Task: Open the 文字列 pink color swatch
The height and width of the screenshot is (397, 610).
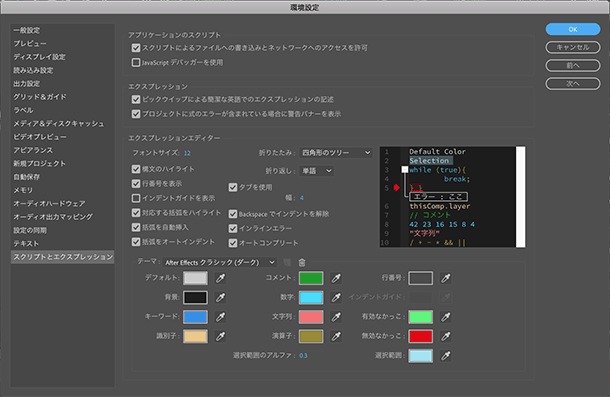Action: 311,317
